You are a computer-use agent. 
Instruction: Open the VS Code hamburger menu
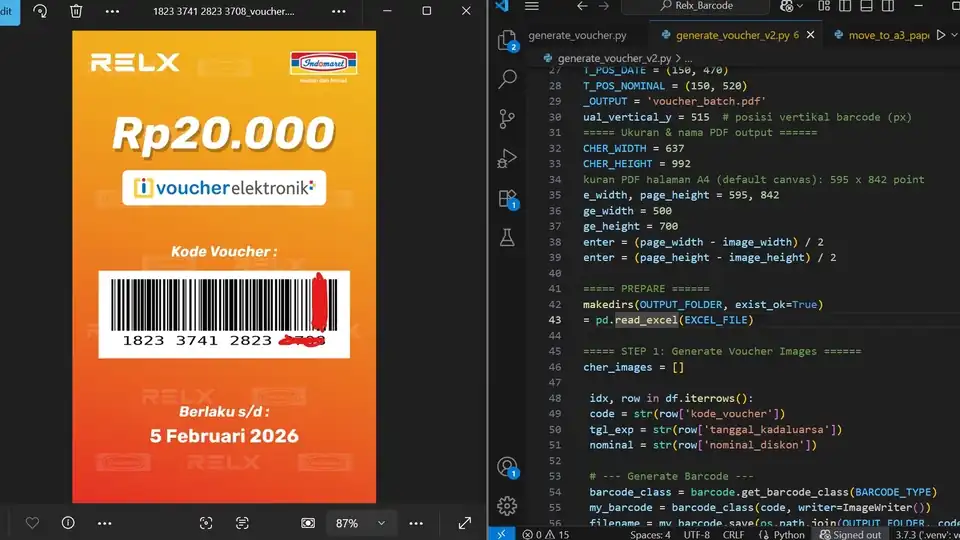(x=531, y=6)
